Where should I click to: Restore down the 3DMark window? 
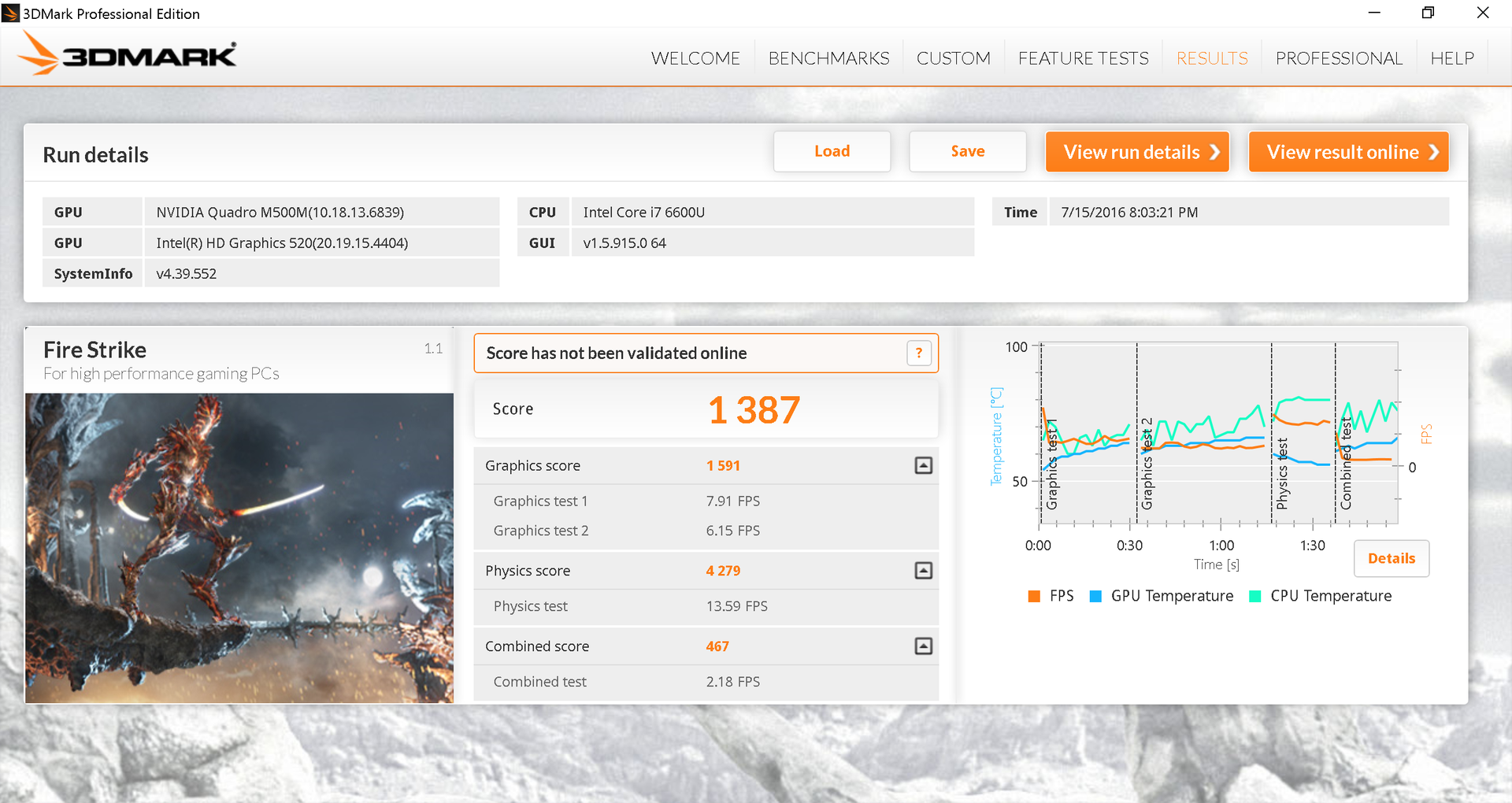tap(1428, 13)
